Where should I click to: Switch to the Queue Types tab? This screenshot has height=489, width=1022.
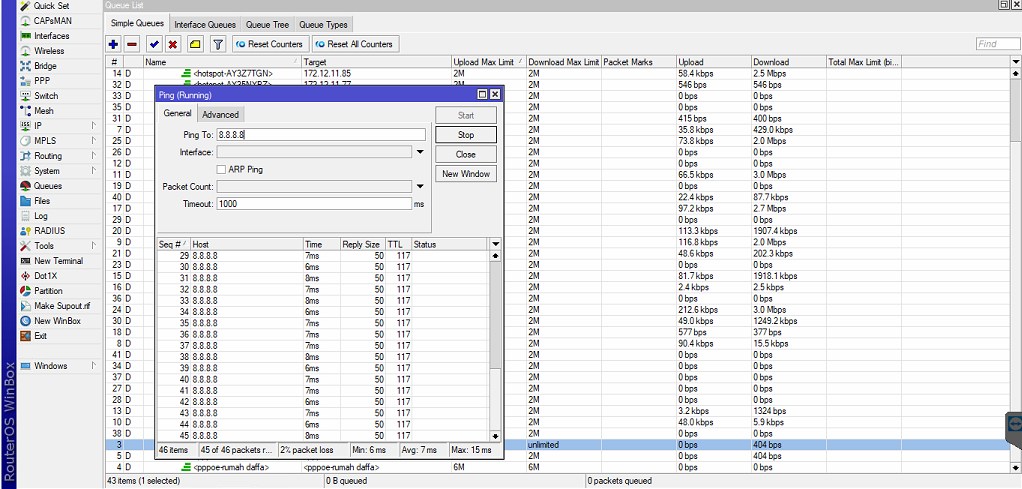coord(323,25)
